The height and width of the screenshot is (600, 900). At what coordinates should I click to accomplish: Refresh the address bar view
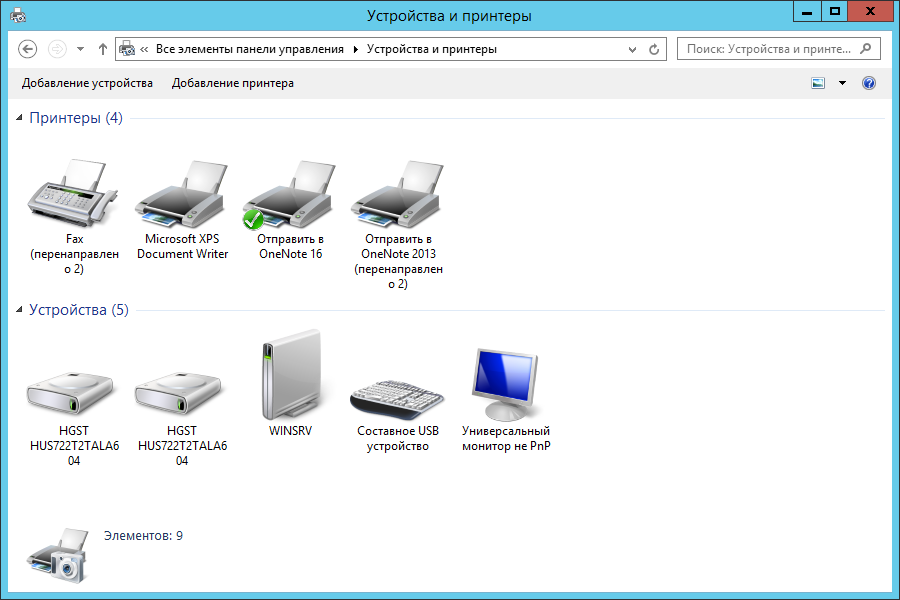click(654, 49)
